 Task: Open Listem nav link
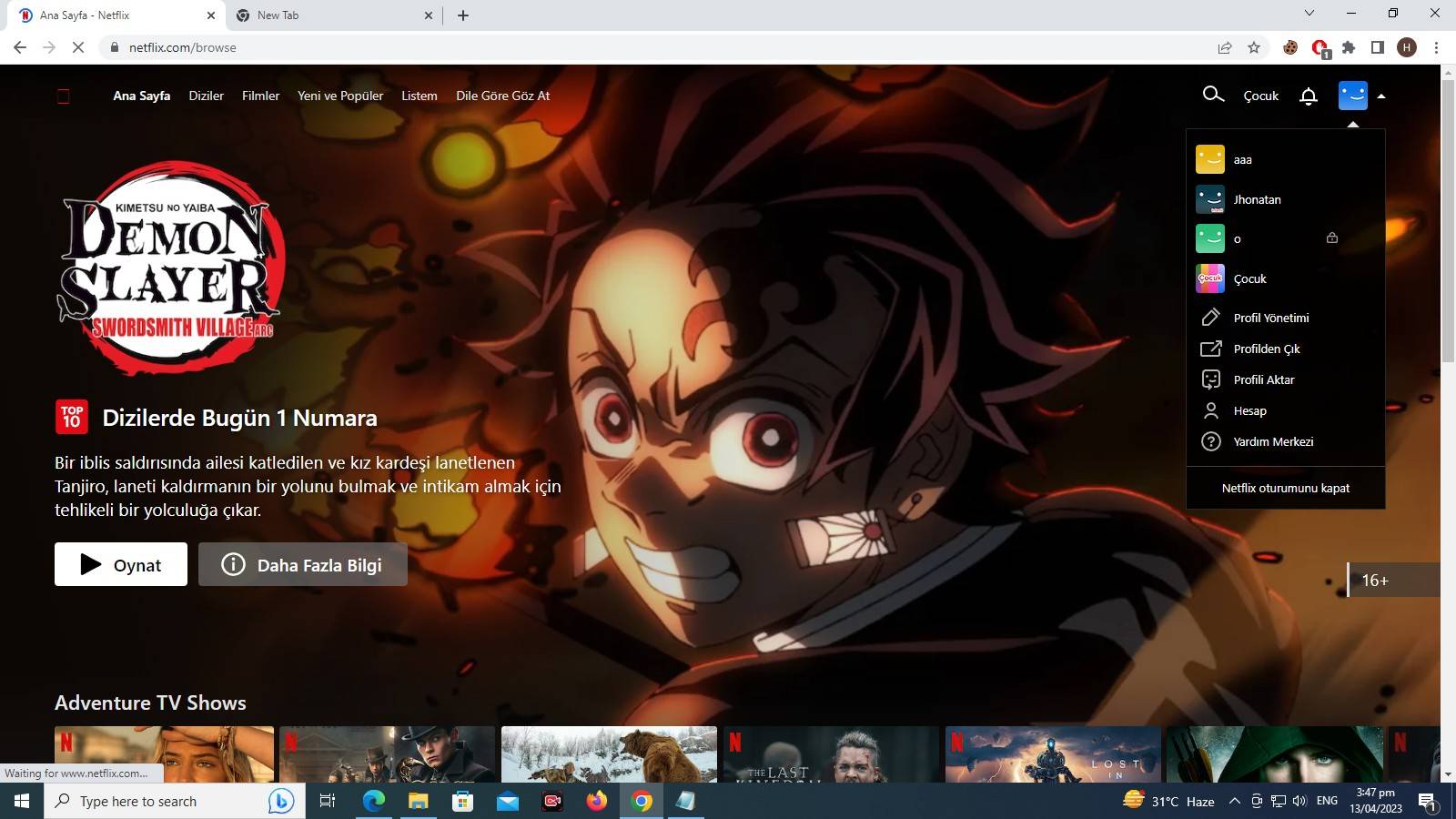(x=420, y=96)
